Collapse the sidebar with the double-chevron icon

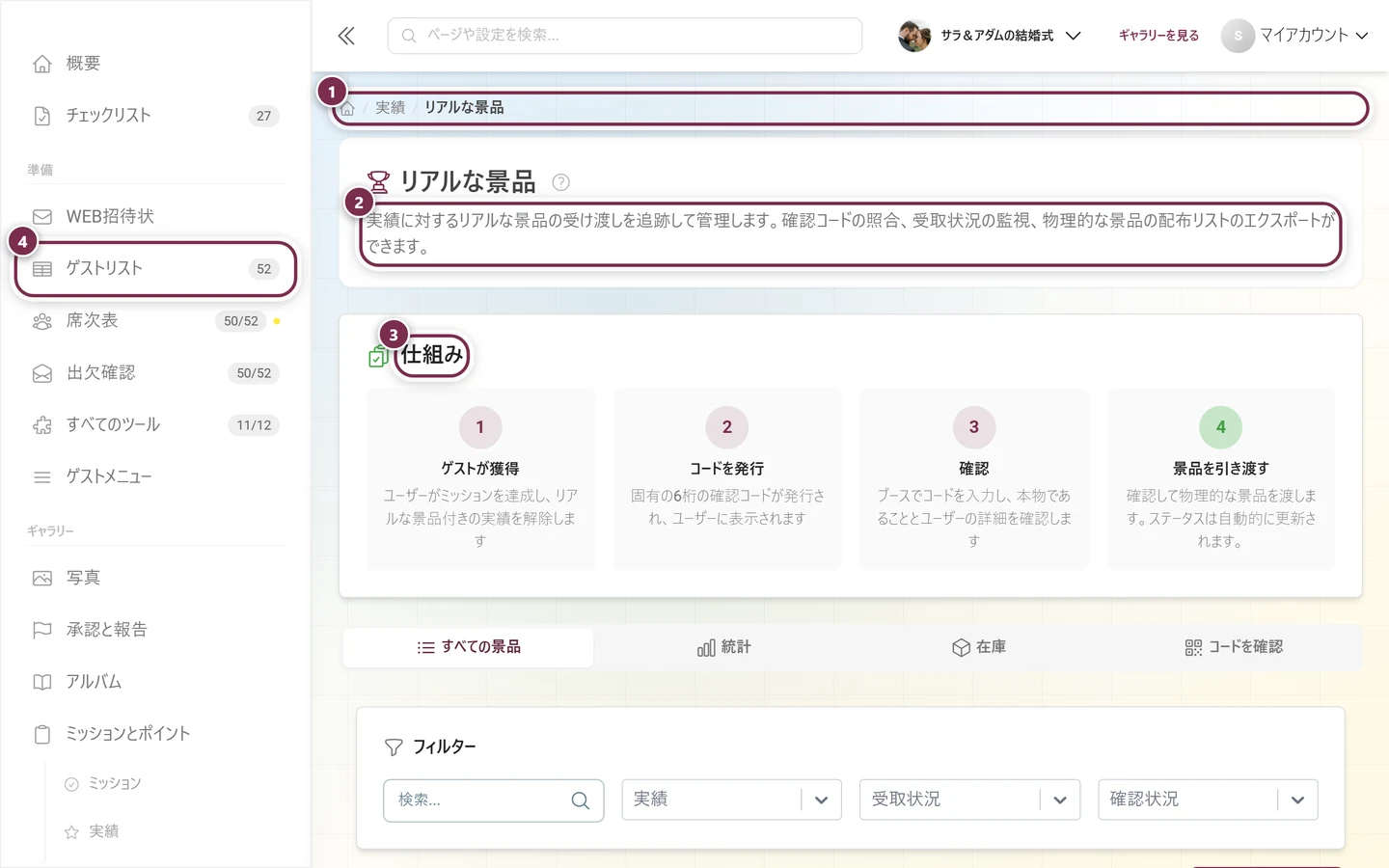(x=346, y=36)
